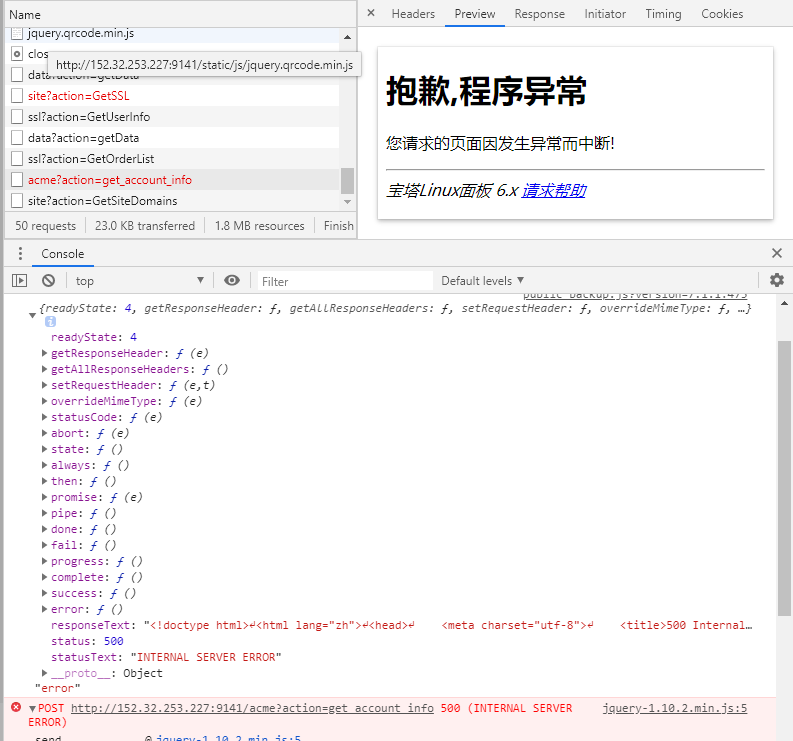This screenshot has width=793, height=741.
Task: Click the red error icon on the POST line
Action: 16,707
